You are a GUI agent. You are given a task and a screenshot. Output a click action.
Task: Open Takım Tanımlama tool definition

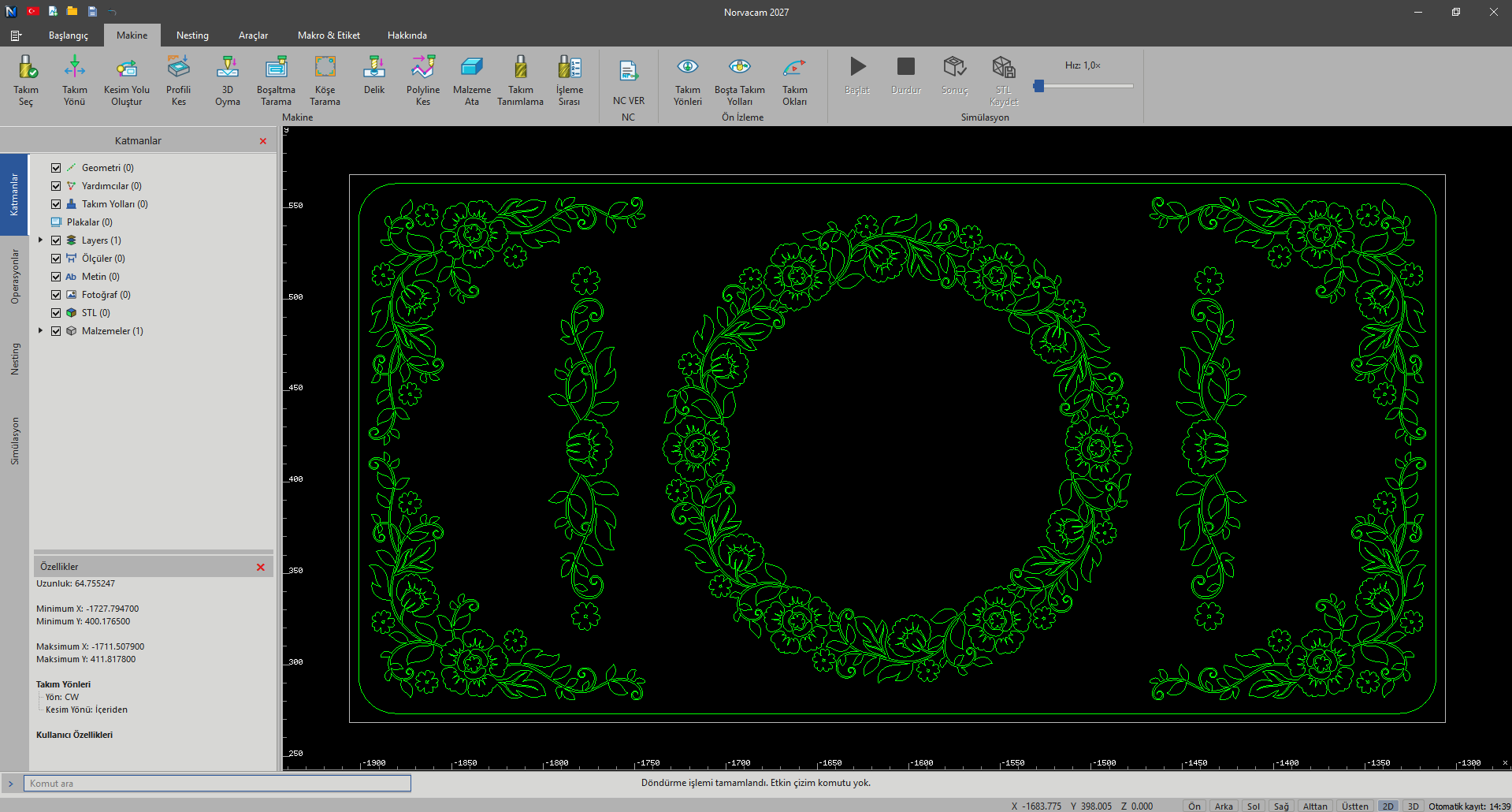point(521,80)
